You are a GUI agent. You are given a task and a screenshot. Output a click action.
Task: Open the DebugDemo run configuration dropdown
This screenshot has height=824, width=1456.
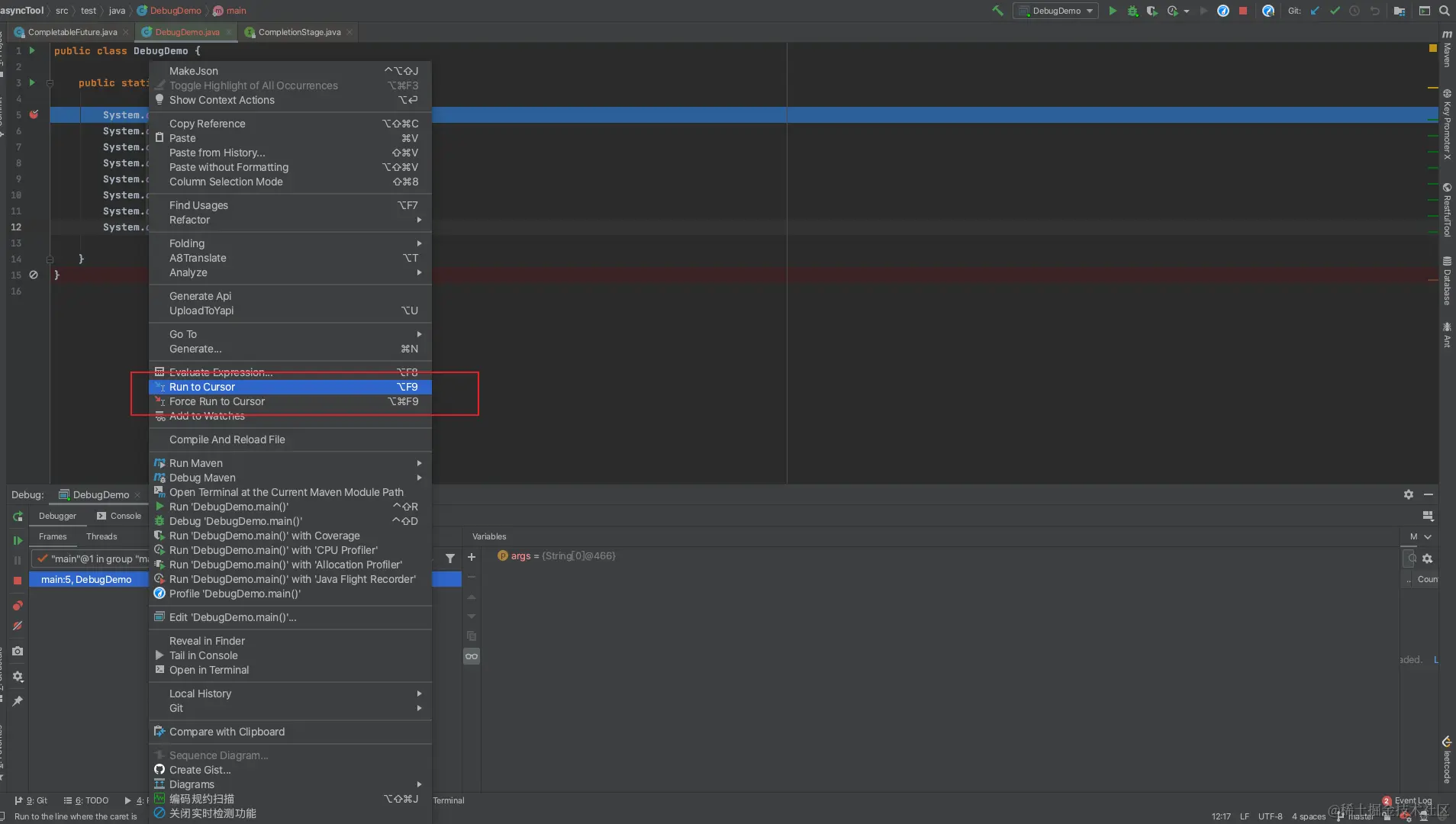click(x=1055, y=11)
